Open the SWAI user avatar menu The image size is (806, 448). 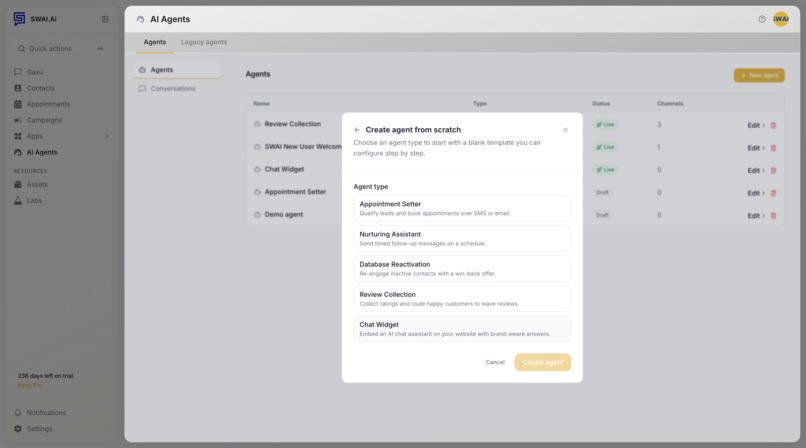click(x=781, y=19)
